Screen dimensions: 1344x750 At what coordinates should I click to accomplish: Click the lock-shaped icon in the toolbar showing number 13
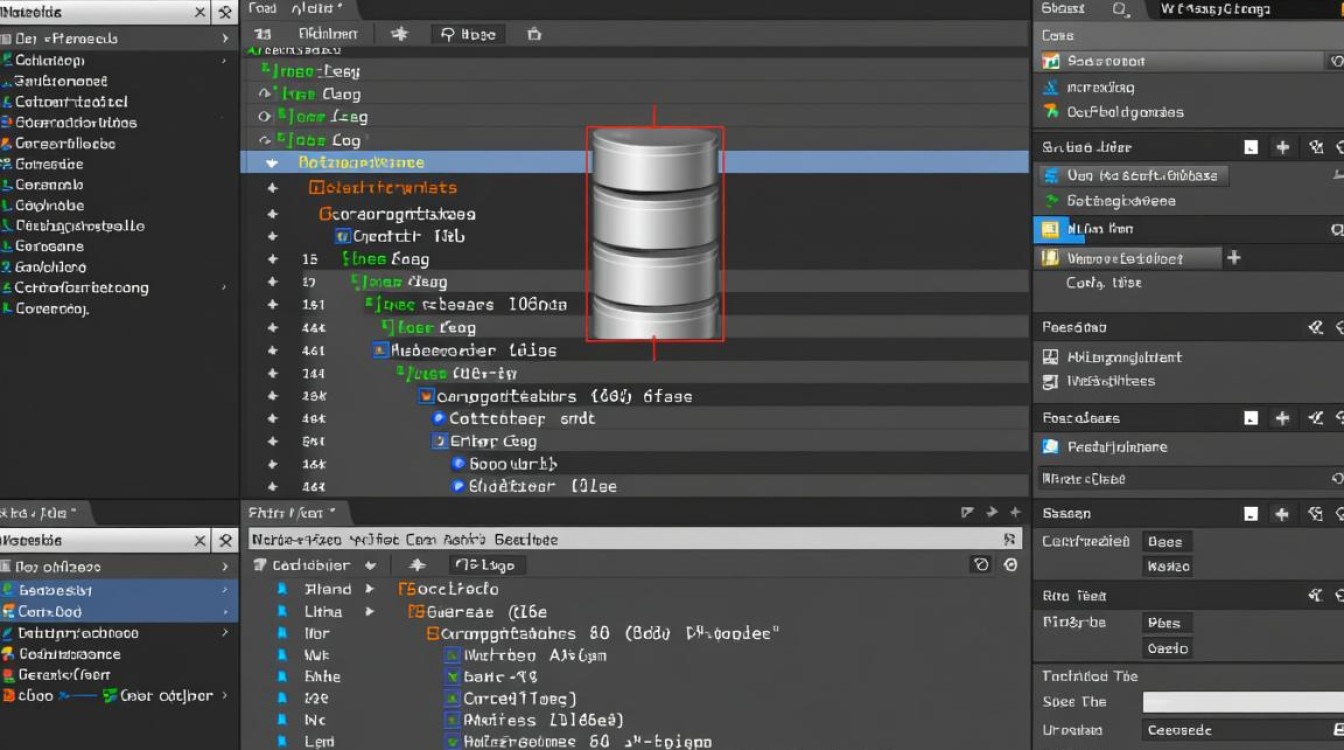(534, 34)
